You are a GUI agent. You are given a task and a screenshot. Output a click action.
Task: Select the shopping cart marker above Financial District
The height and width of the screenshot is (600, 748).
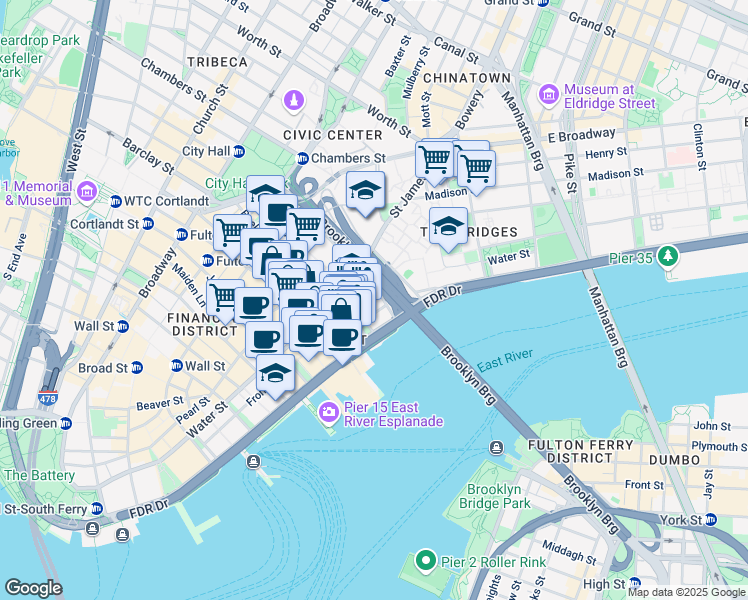(x=224, y=298)
